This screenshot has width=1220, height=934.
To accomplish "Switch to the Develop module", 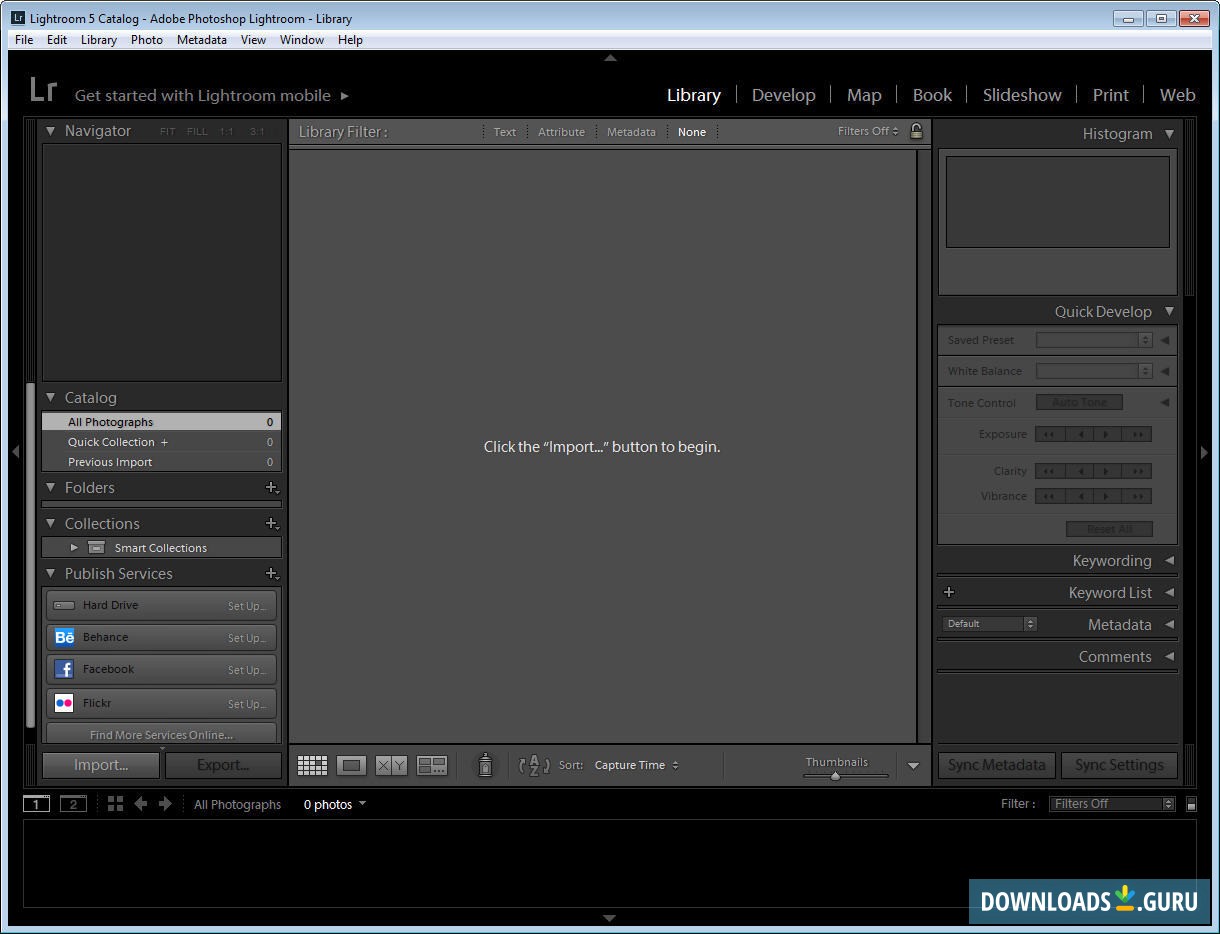I will 783,95.
